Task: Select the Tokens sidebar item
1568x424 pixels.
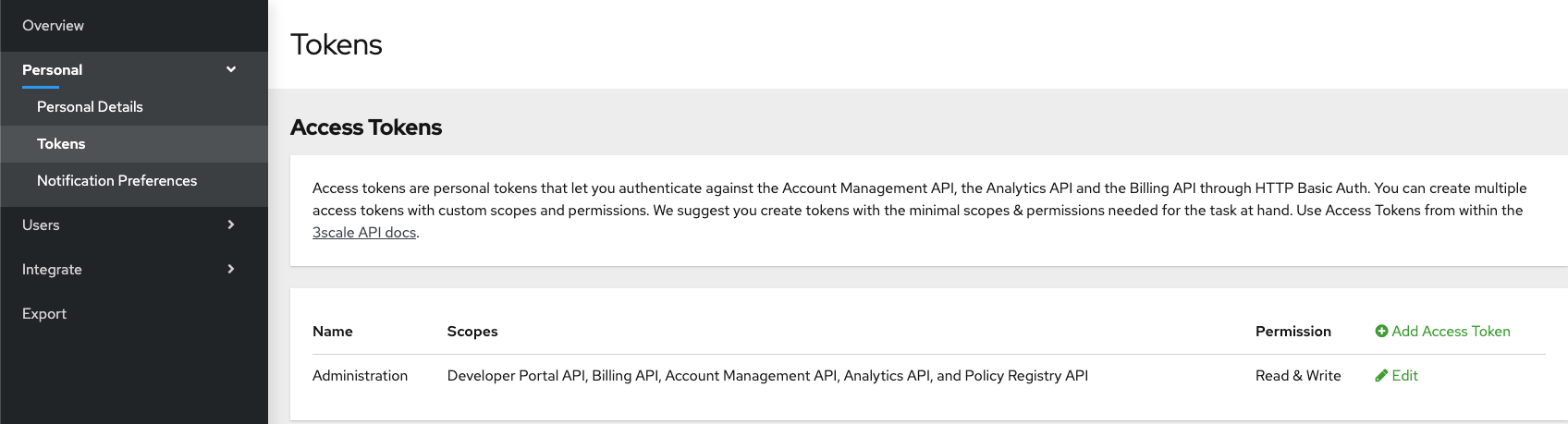Action: (x=61, y=144)
